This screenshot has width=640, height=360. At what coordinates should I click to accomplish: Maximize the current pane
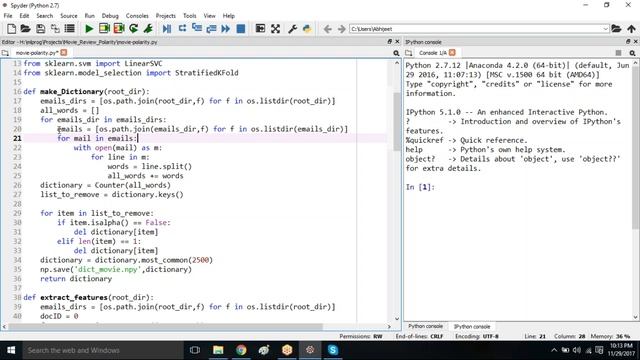[x=260, y=29]
